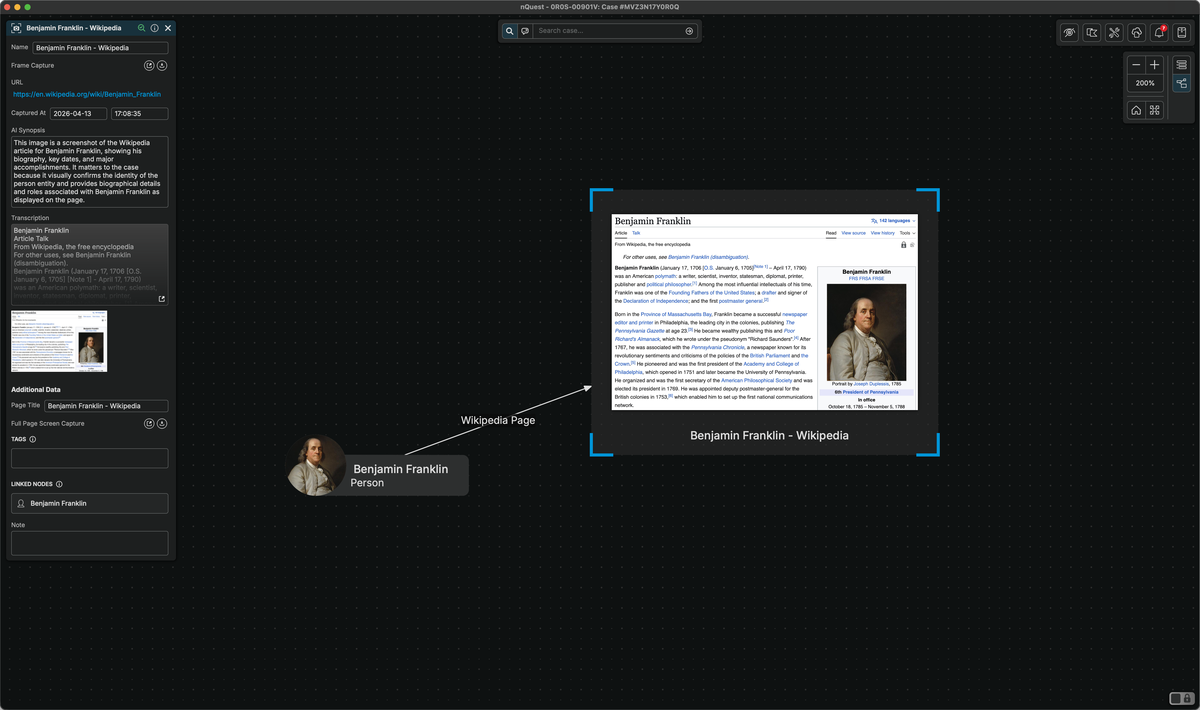
Task: Open the info icon next to the panel title
Action: [x=154, y=28]
